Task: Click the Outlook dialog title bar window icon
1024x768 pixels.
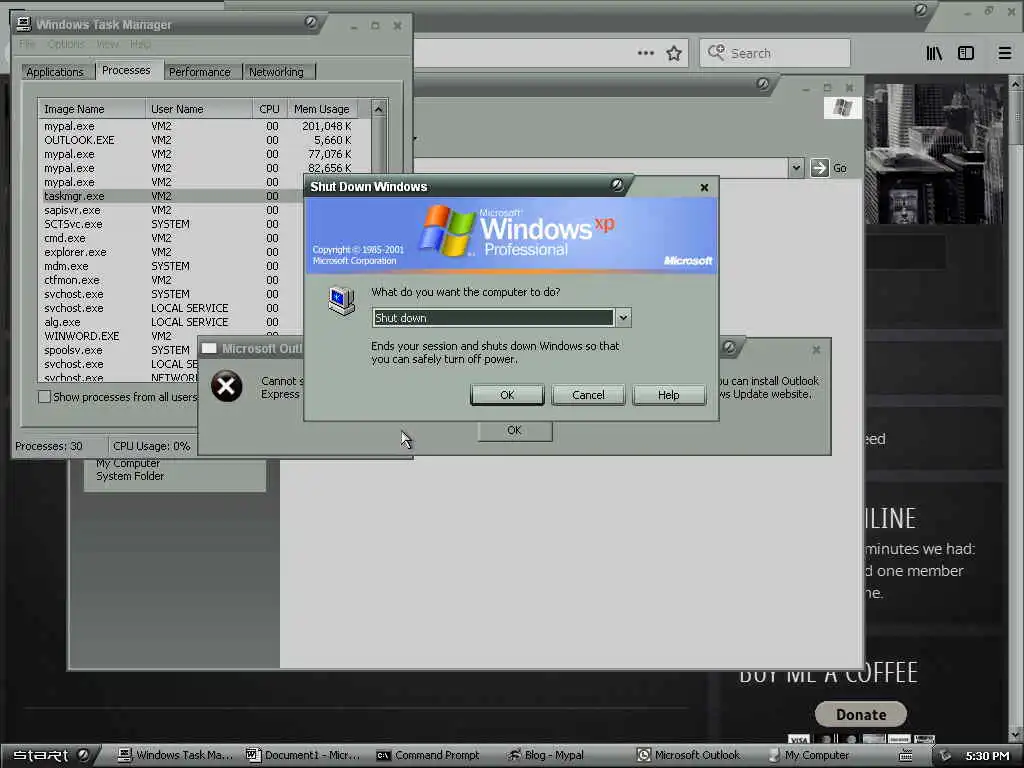Action: click(209, 349)
